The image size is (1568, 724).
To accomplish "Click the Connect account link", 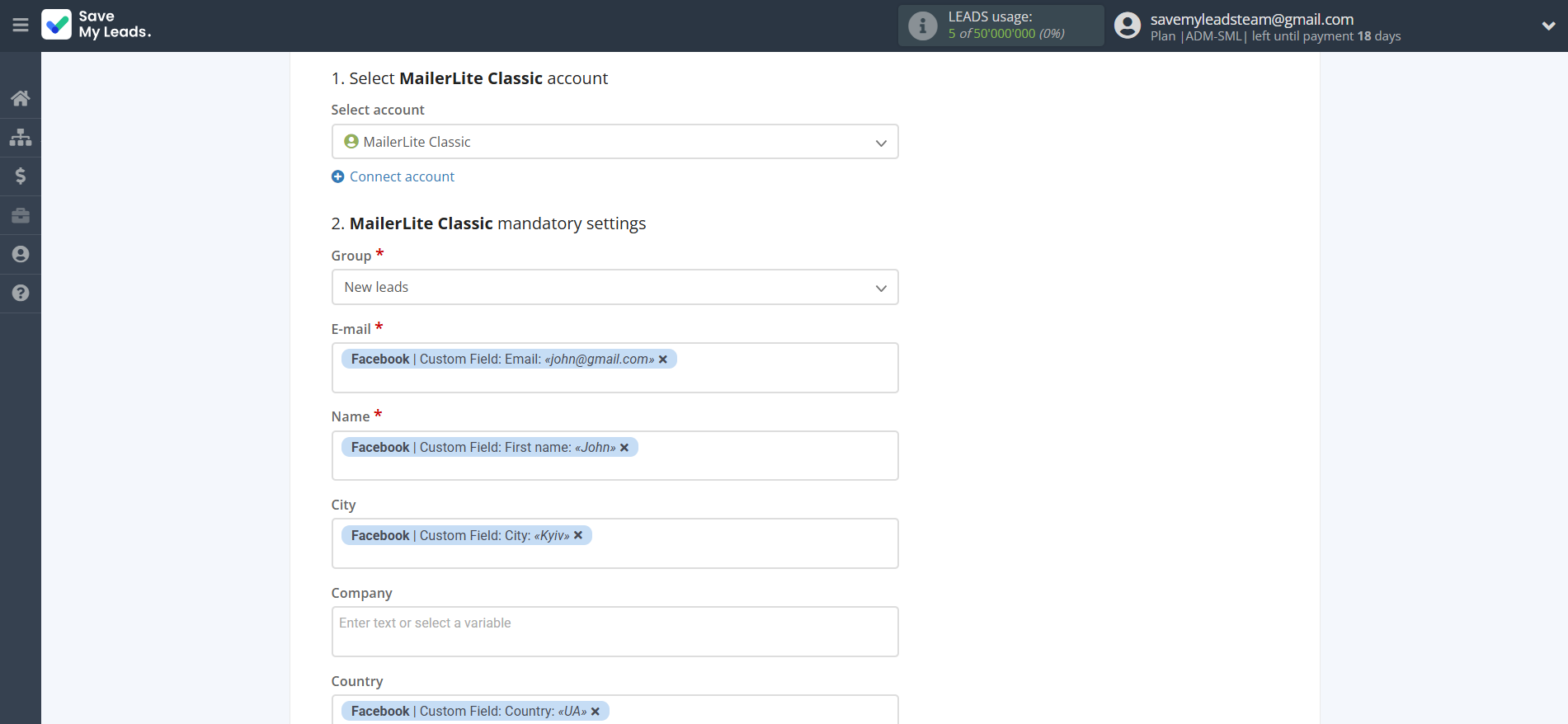I will coord(402,176).
